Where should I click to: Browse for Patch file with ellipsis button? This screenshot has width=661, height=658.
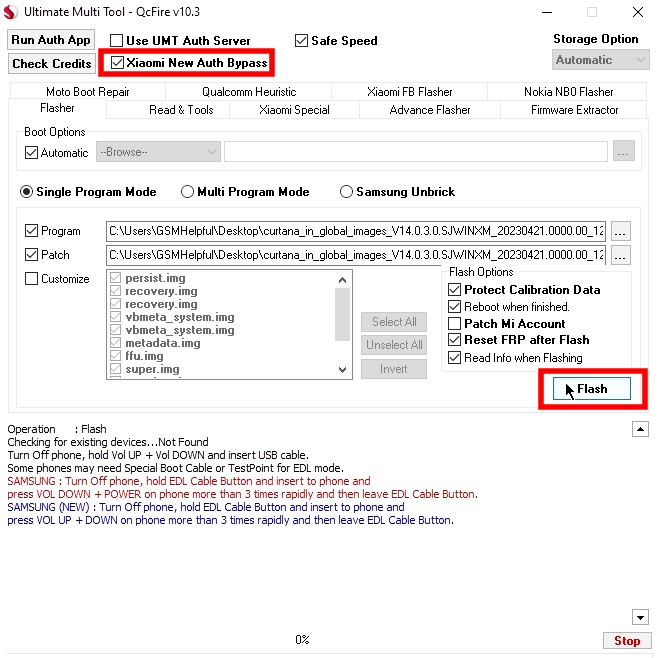coord(620,255)
